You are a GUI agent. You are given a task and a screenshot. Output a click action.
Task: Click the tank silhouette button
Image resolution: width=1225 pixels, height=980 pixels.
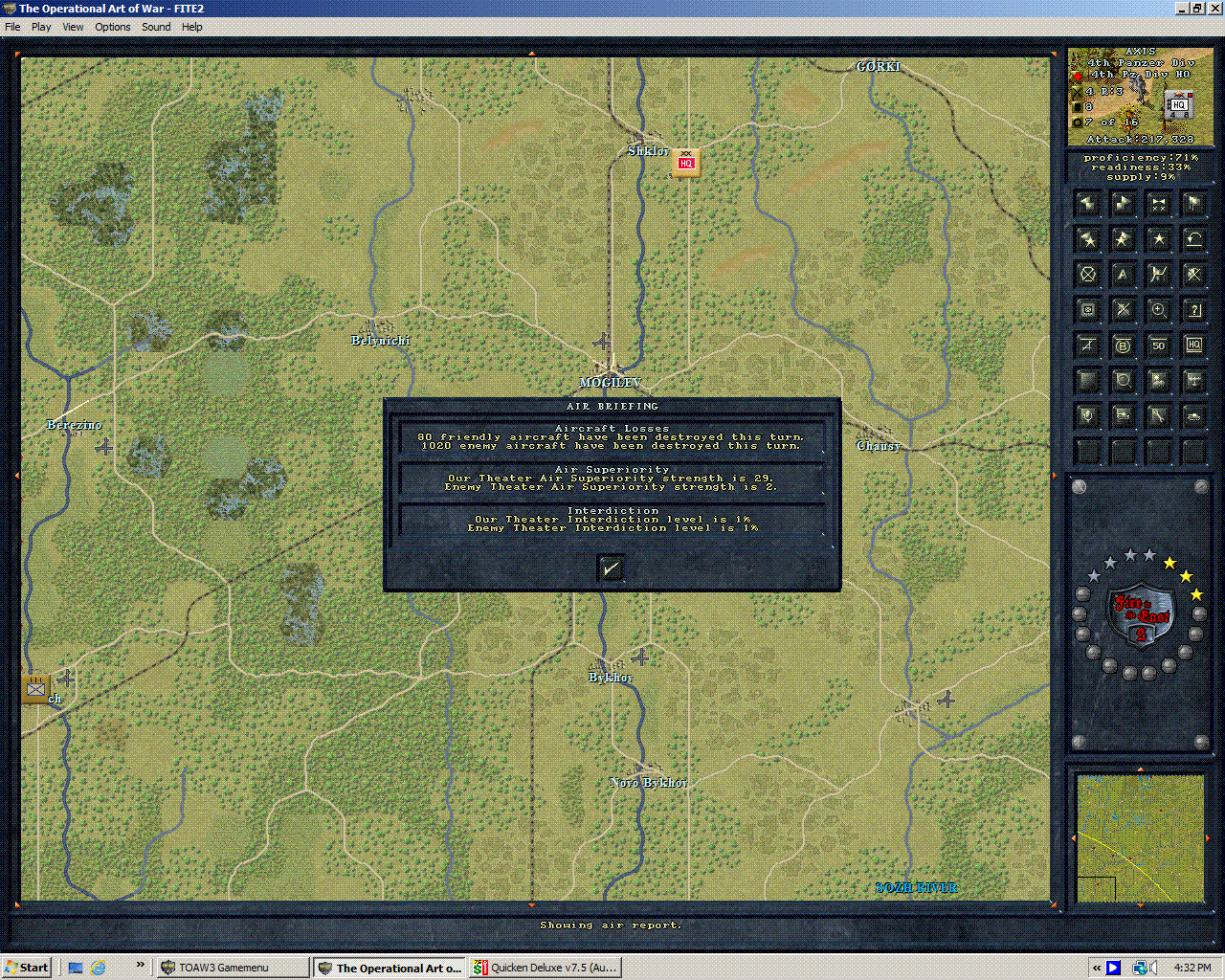coord(1193,415)
